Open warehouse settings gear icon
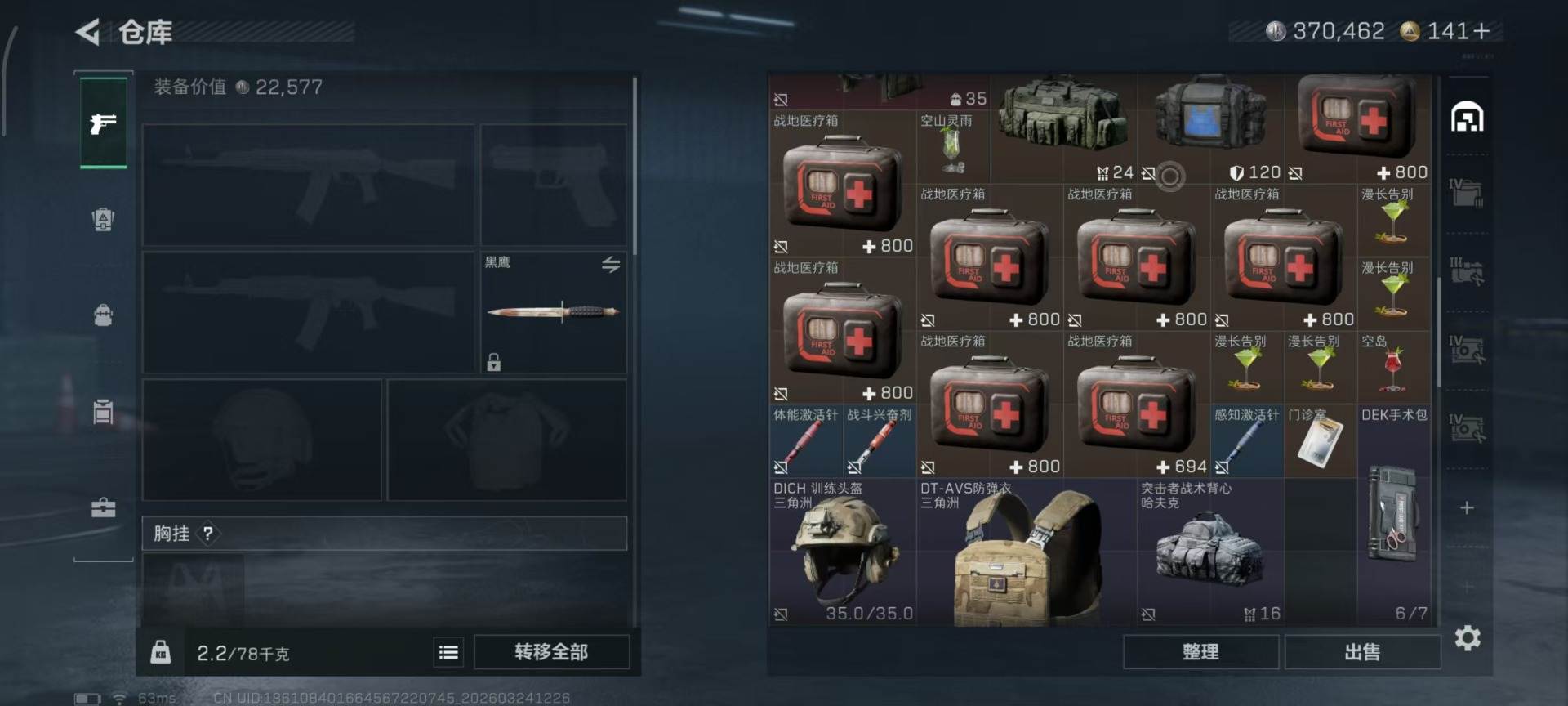Viewport: 1568px width, 706px height. (x=1468, y=638)
